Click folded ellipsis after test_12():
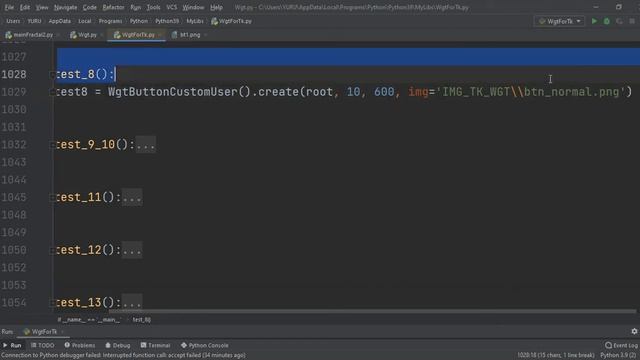 [x=132, y=250]
